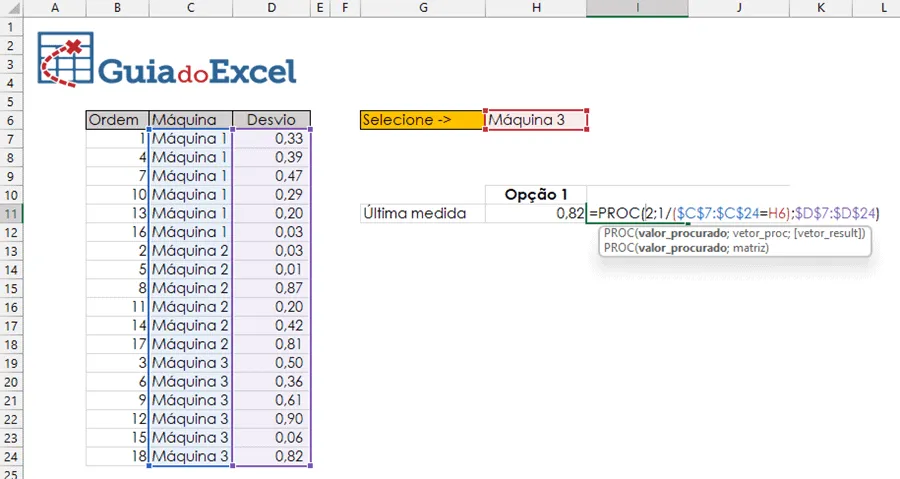Select Ordem cell with value 17
This screenshot has height=479, width=900.
[118, 344]
